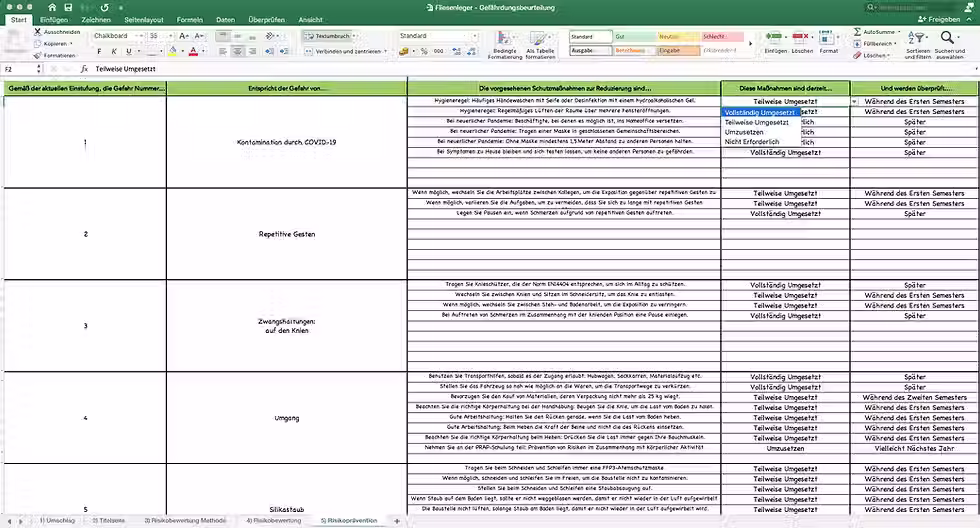Click the decrease indent icon
This screenshot has width=980, height=528.
coord(269,51)
